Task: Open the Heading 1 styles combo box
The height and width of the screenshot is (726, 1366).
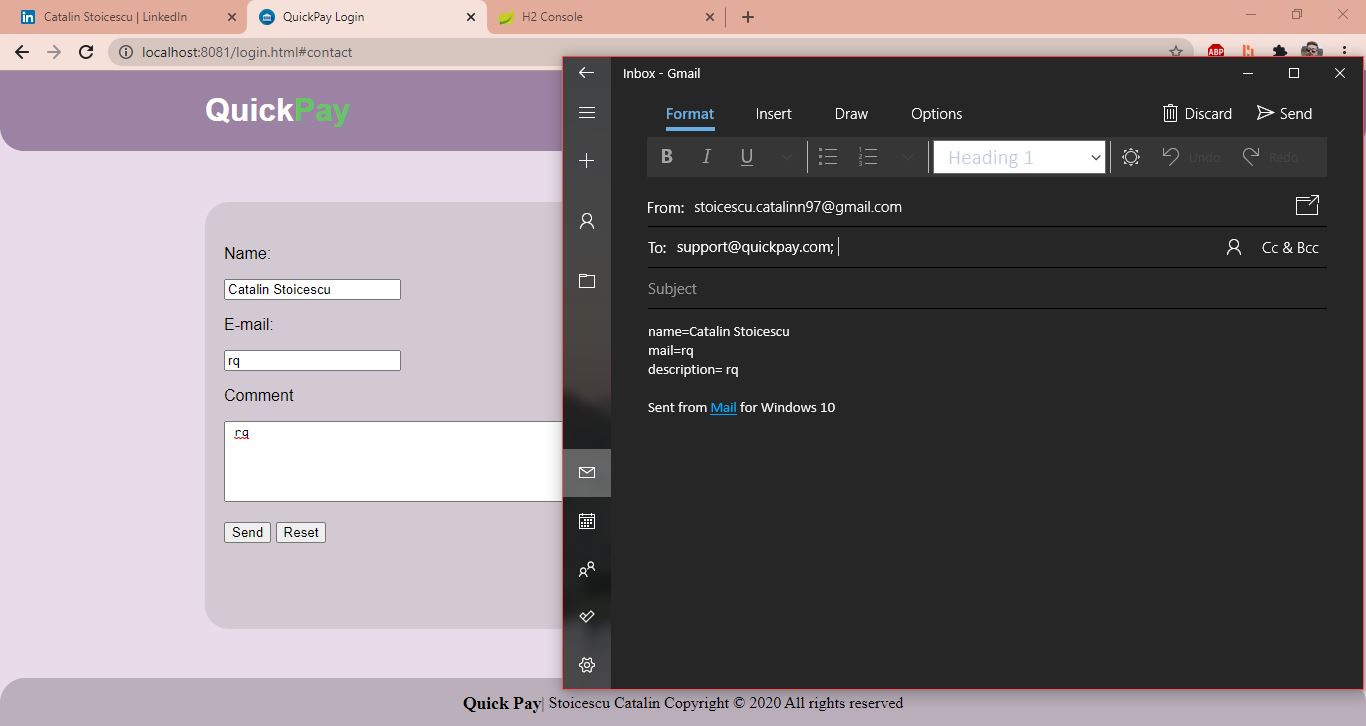Action: click(x=1020, y=157)
